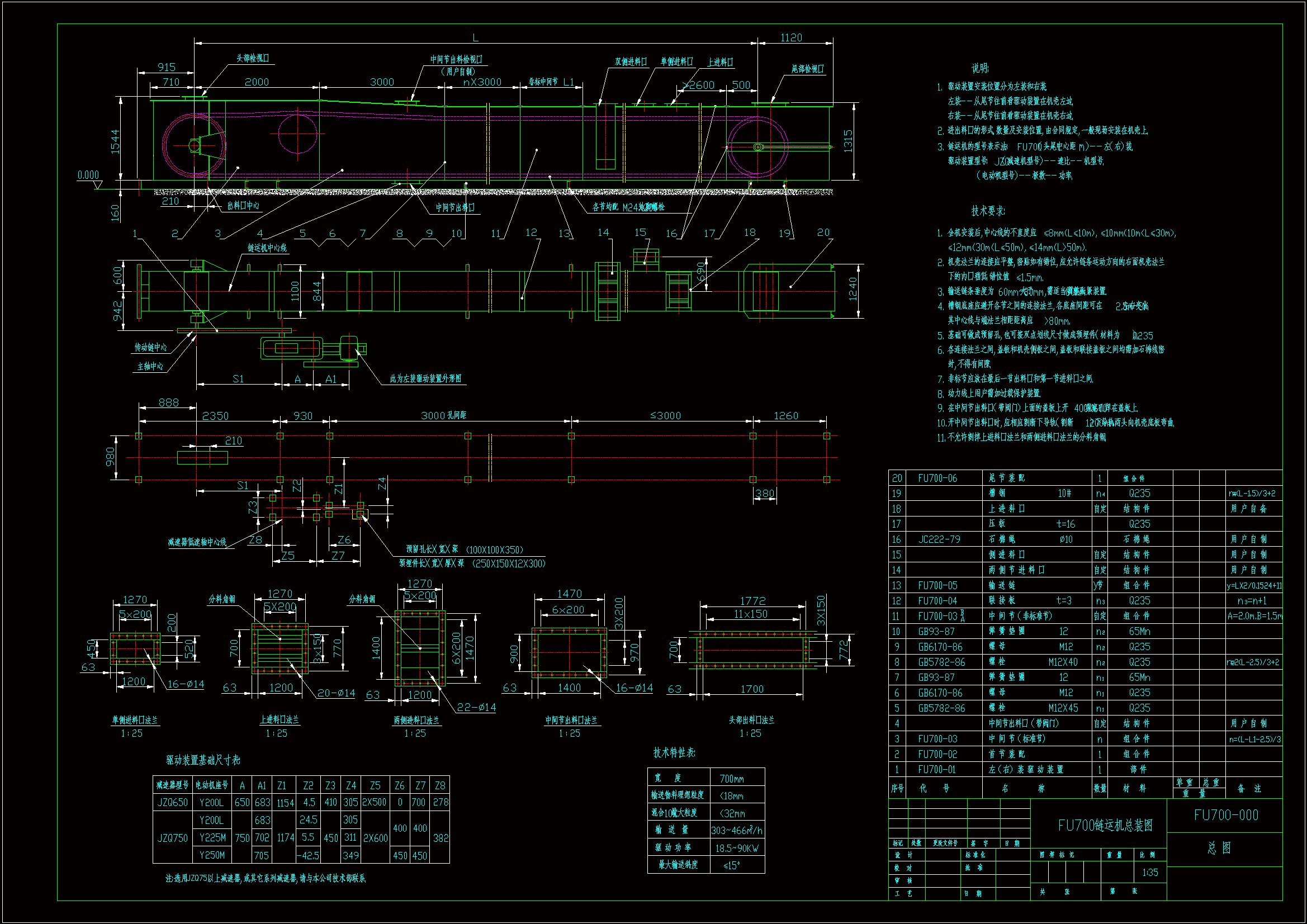The width and height of the screenshot is (1307, 924).
Task: Click the 驱动装置基础尺寸表 table title
Action: 203,760
